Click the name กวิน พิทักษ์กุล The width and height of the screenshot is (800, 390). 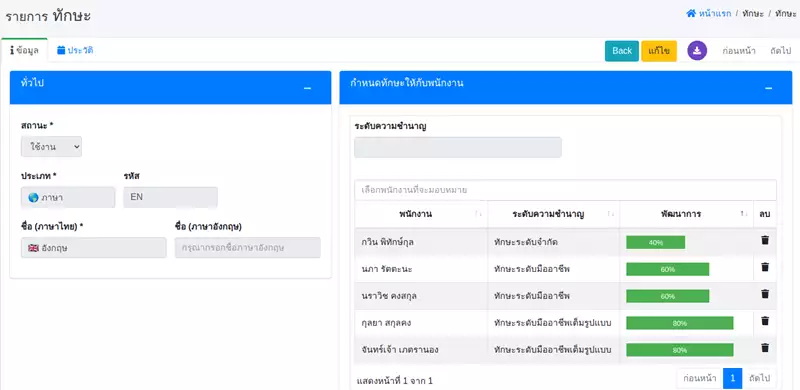click(387, 242)
